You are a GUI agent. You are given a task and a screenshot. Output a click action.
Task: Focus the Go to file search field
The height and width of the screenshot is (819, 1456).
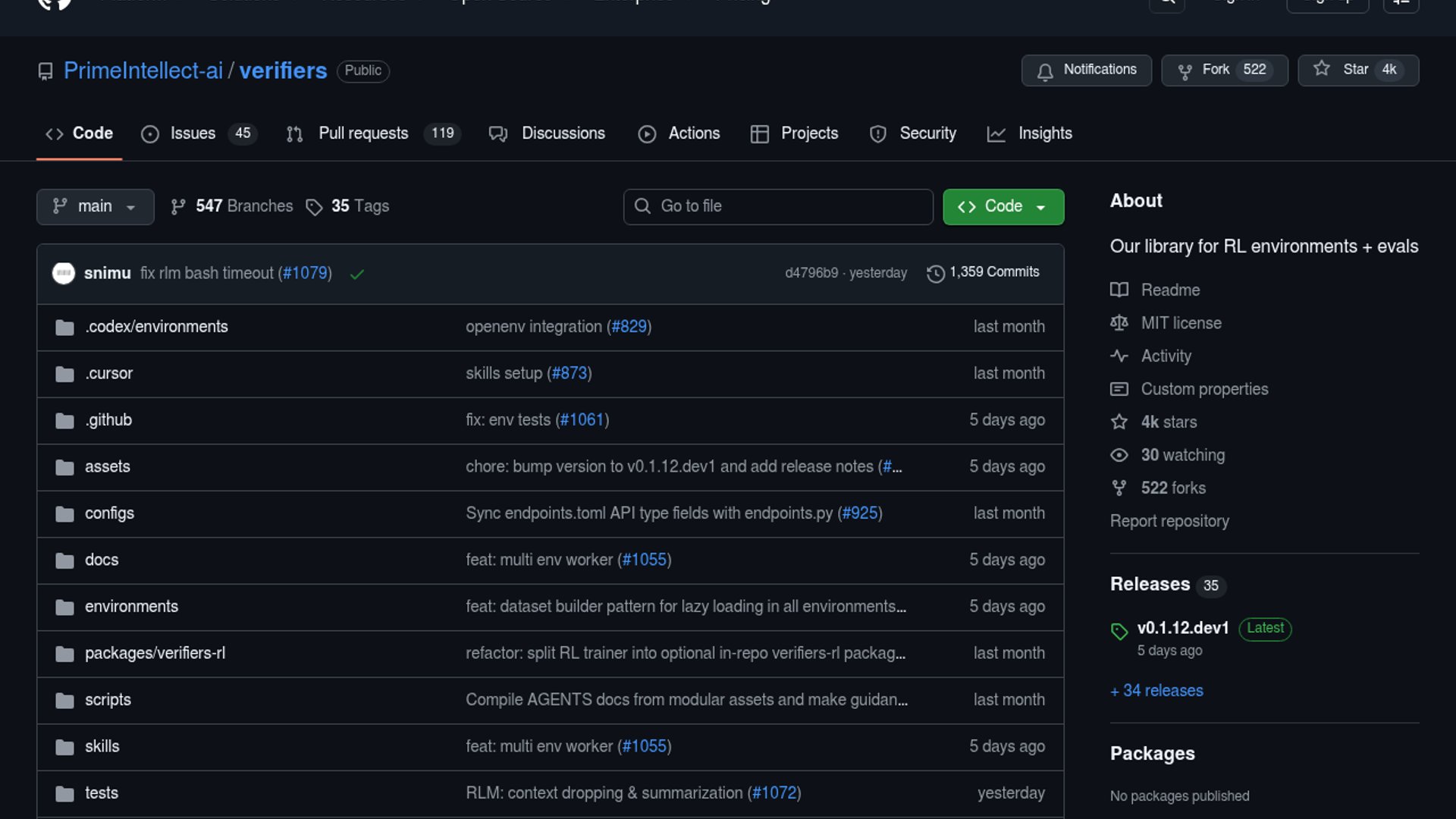point(777,206)
